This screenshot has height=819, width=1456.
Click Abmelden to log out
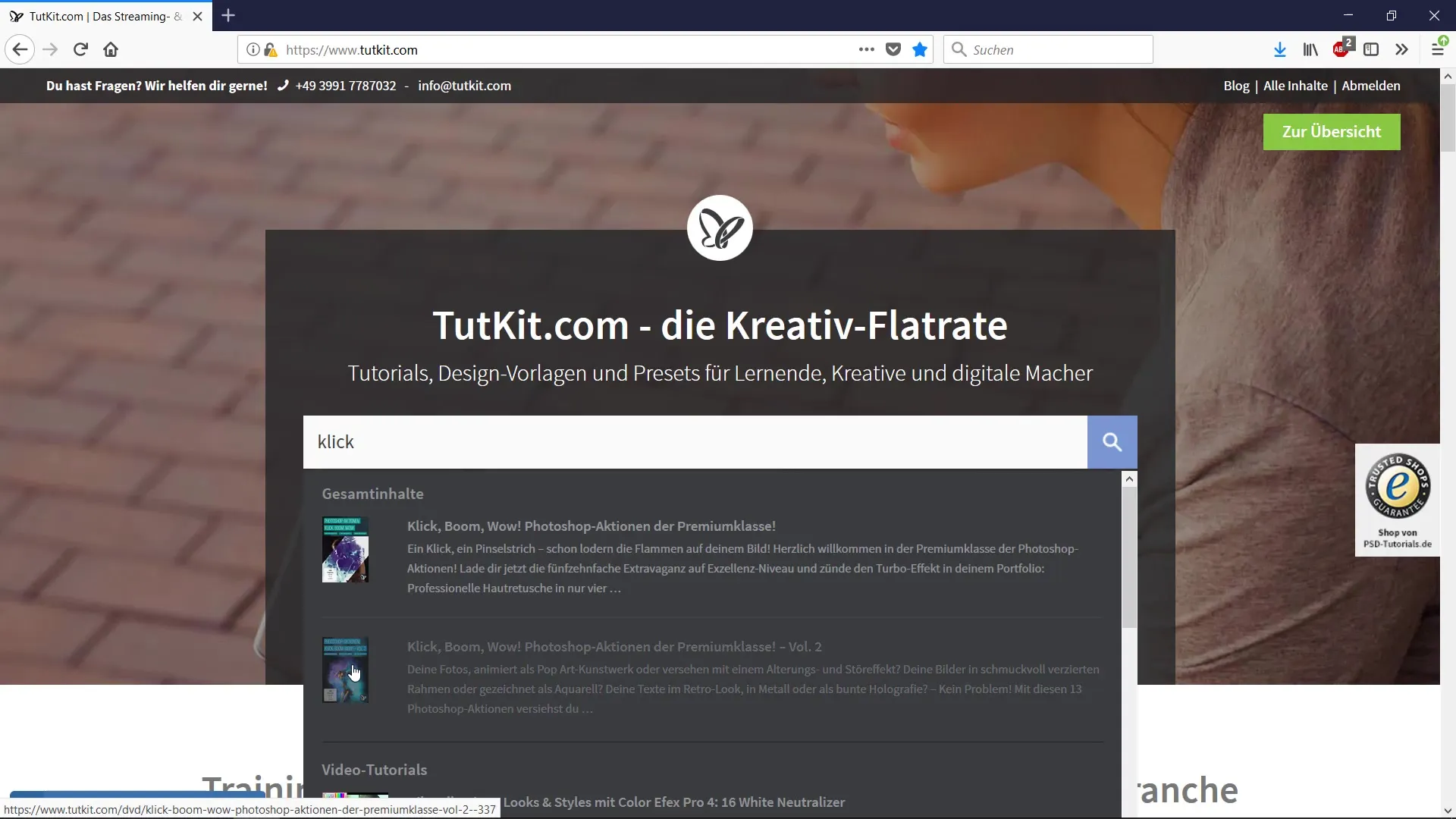click(1371, 86)
